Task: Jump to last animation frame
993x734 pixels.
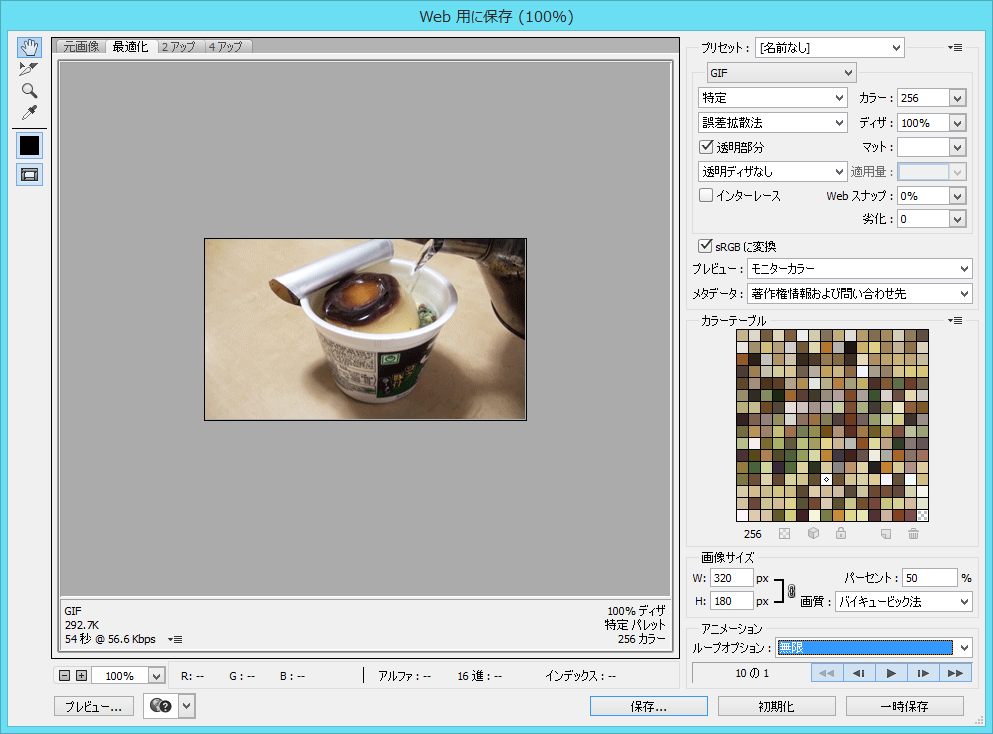Action: pyautogui.click(x=956, y=673)
